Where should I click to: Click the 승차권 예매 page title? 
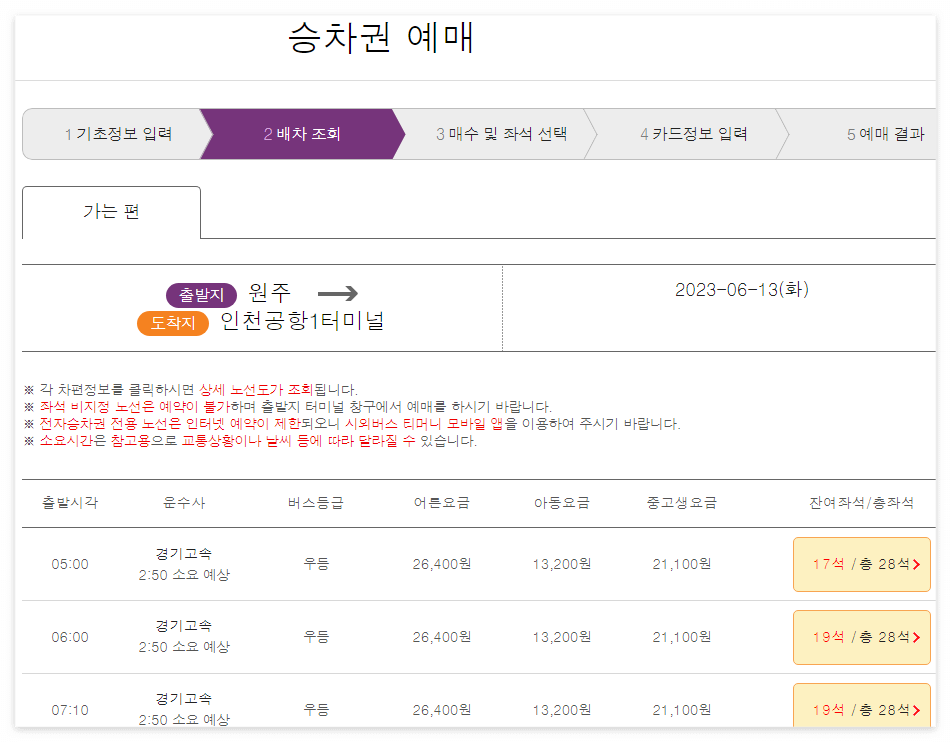(x=380, y=38)
